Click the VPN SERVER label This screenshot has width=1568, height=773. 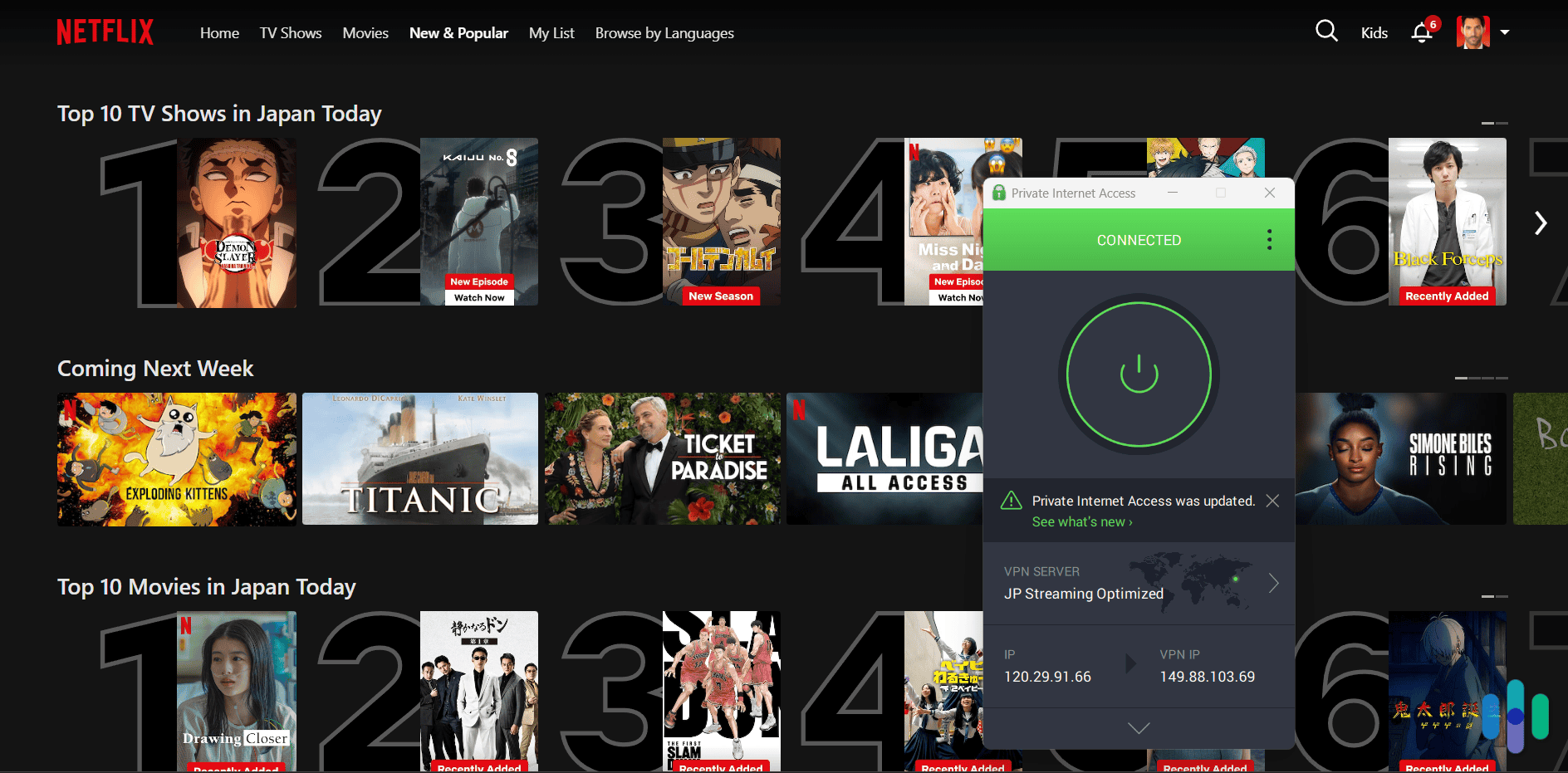(x=1041, y=571)
